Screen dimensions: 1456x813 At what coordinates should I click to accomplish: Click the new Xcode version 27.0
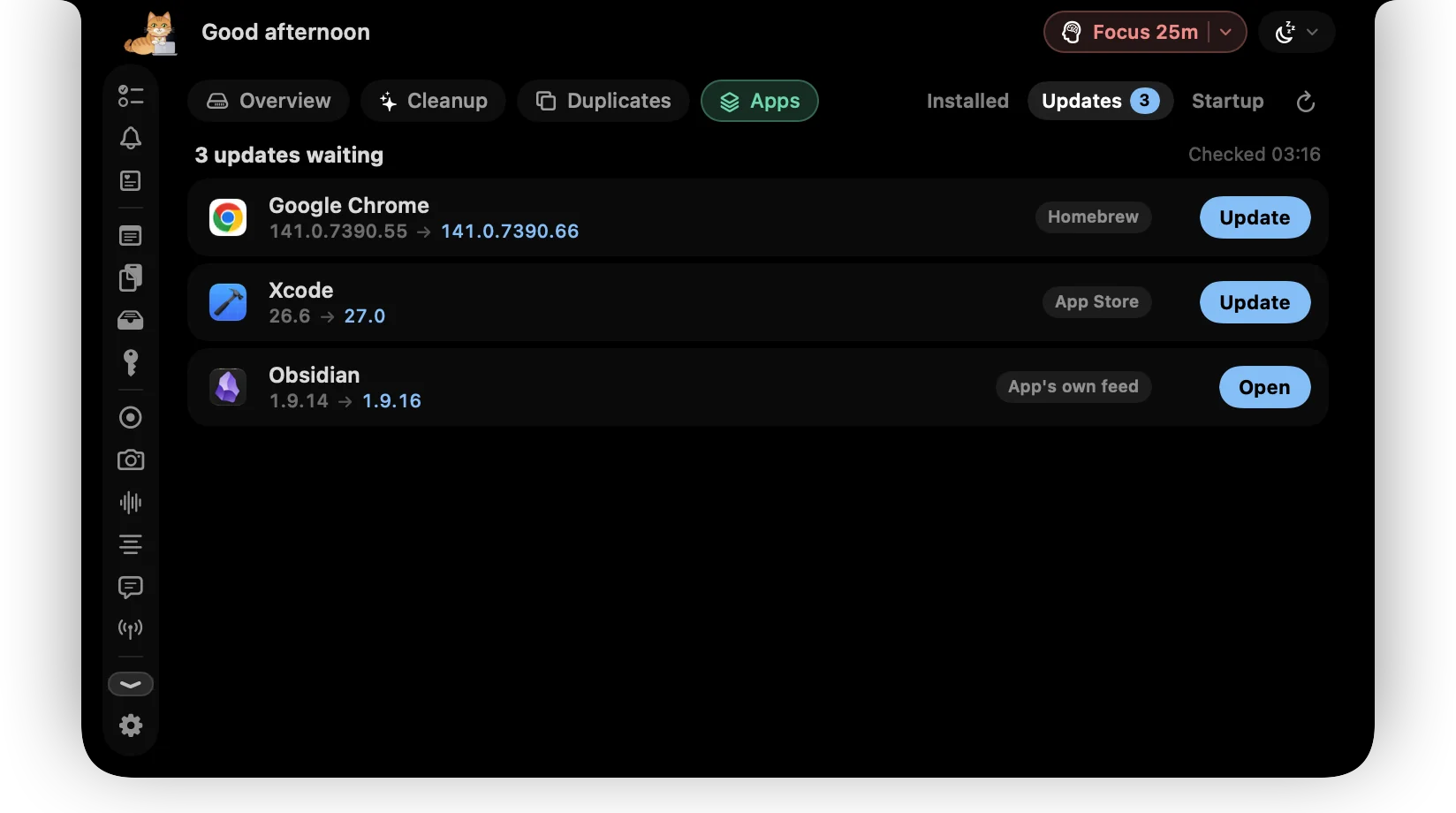pos(365,316)
